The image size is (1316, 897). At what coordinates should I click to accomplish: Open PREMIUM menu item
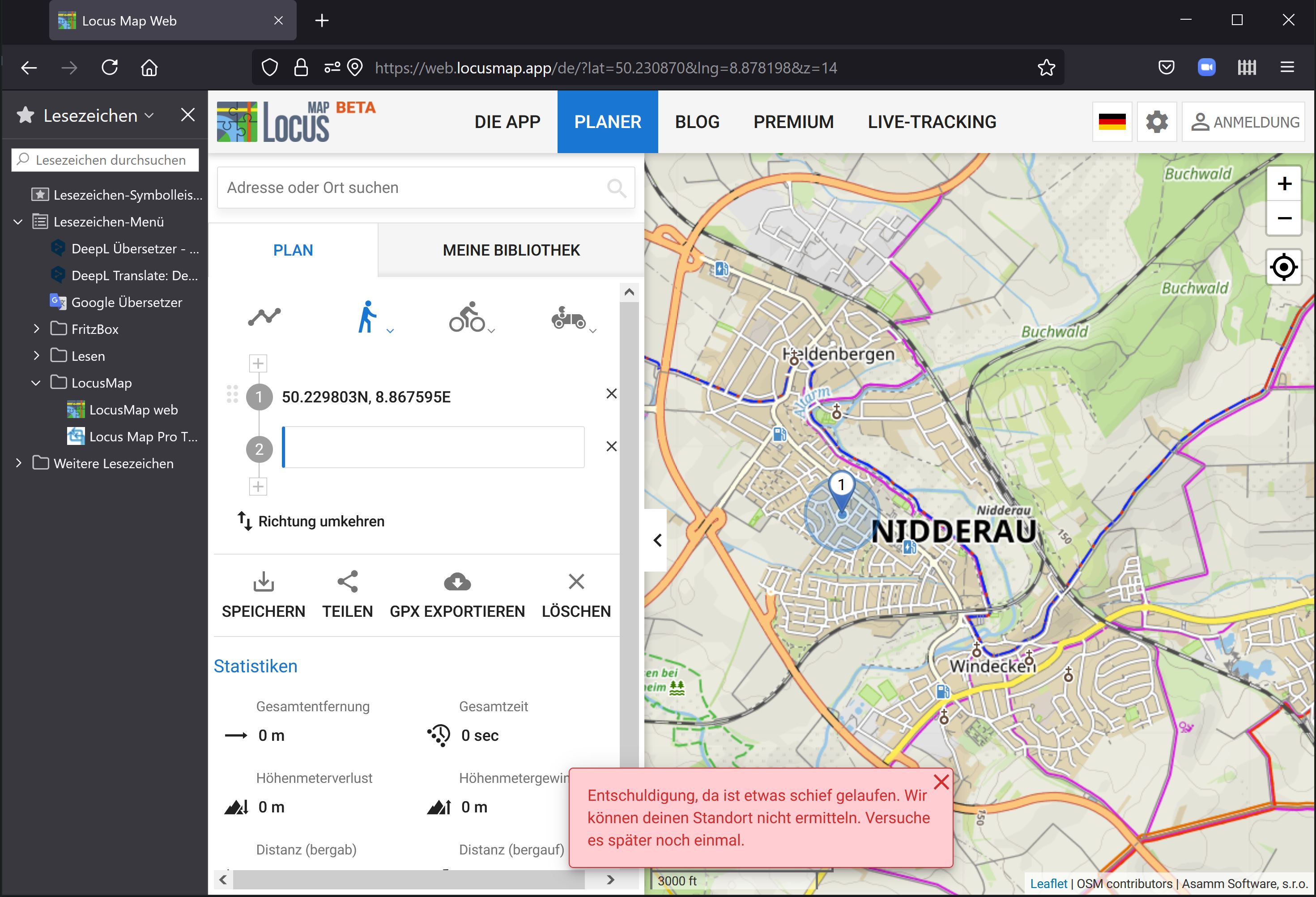click(793, 122)
